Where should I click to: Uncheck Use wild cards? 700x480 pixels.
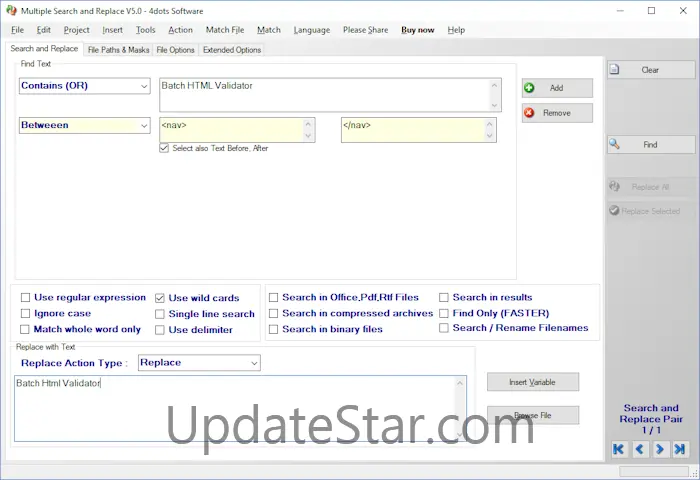pos(160,298)
